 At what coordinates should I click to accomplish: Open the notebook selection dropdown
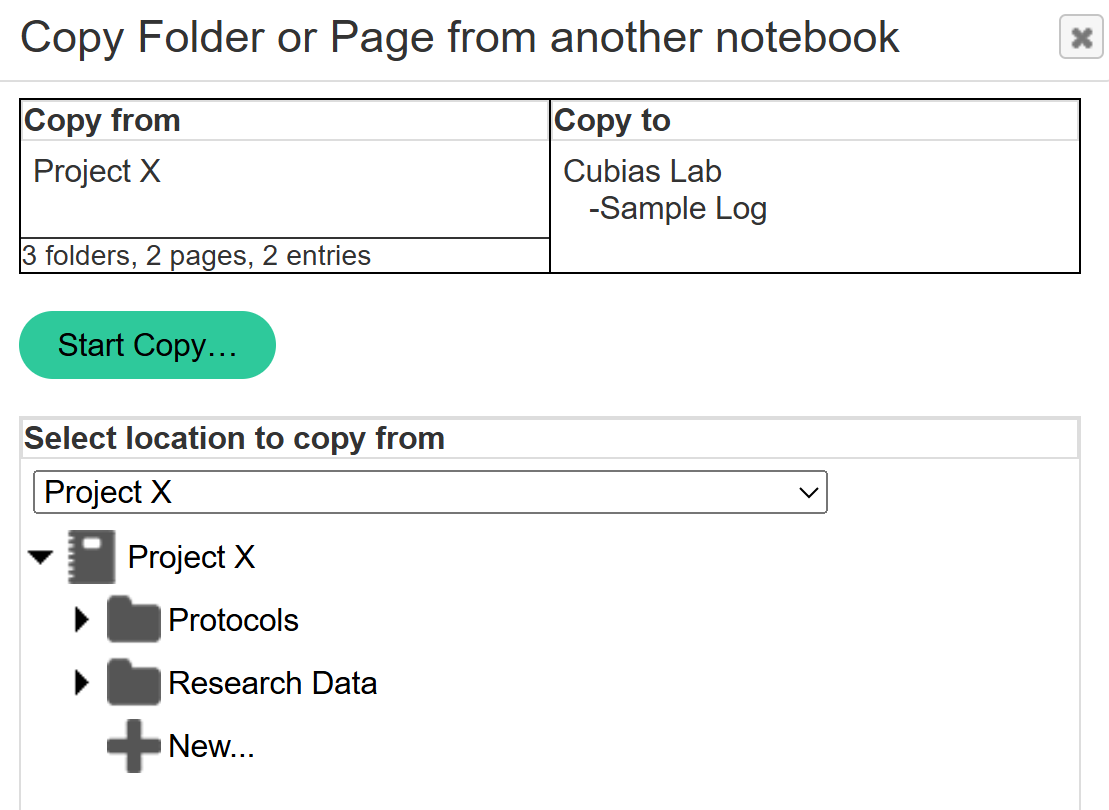tap(430, 492)
